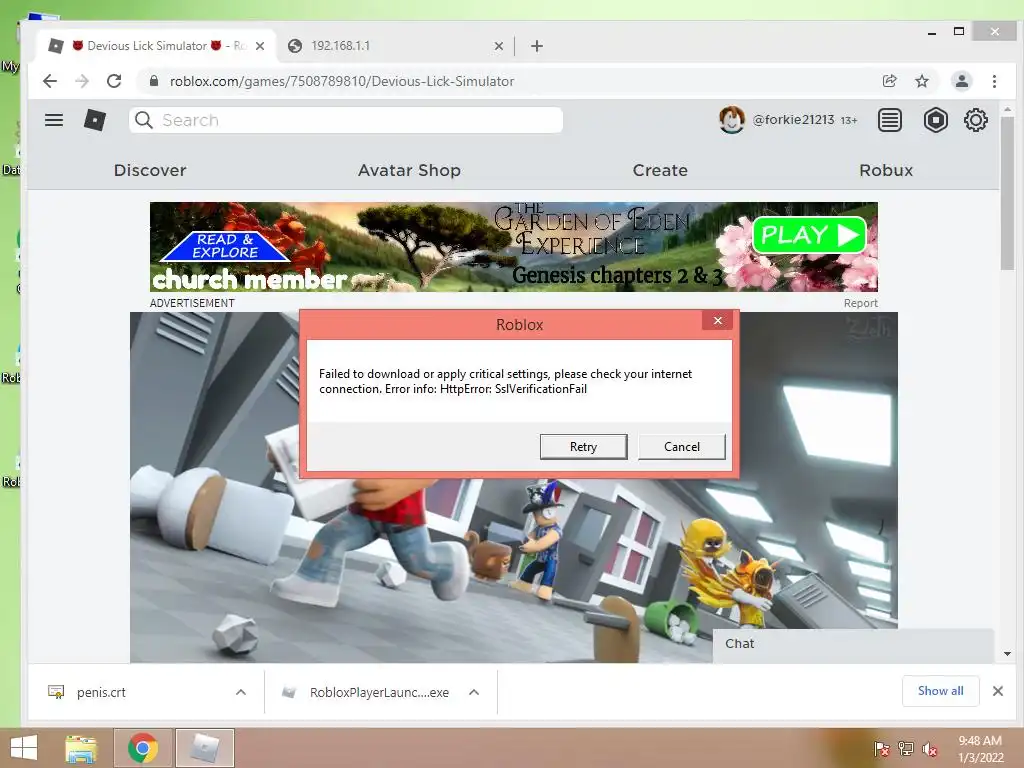Click the page vertical scrollbar thumb
This screenshot has height=768, width=1024.
click(x=1007, y=193)
